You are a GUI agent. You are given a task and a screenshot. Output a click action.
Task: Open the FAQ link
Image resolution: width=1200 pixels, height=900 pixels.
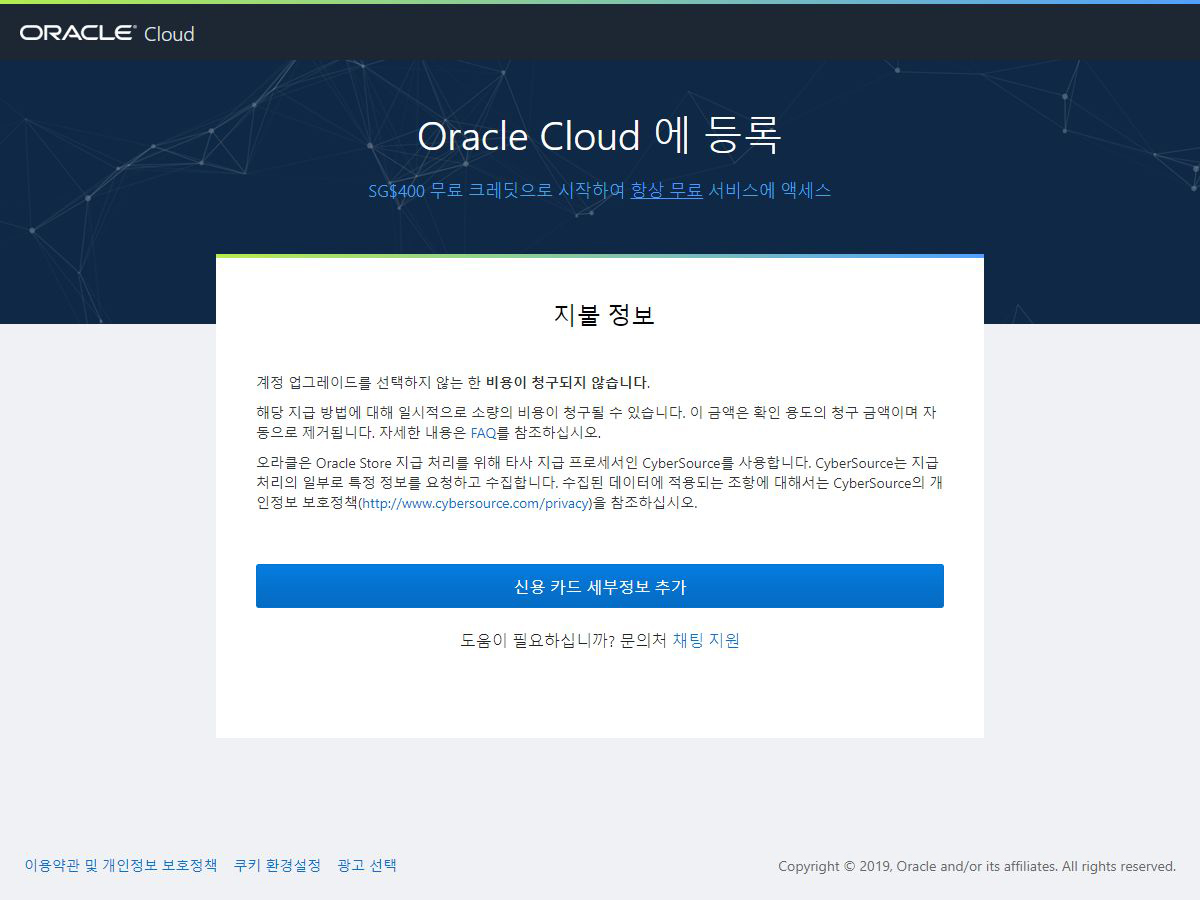click(x=483, y=433)
